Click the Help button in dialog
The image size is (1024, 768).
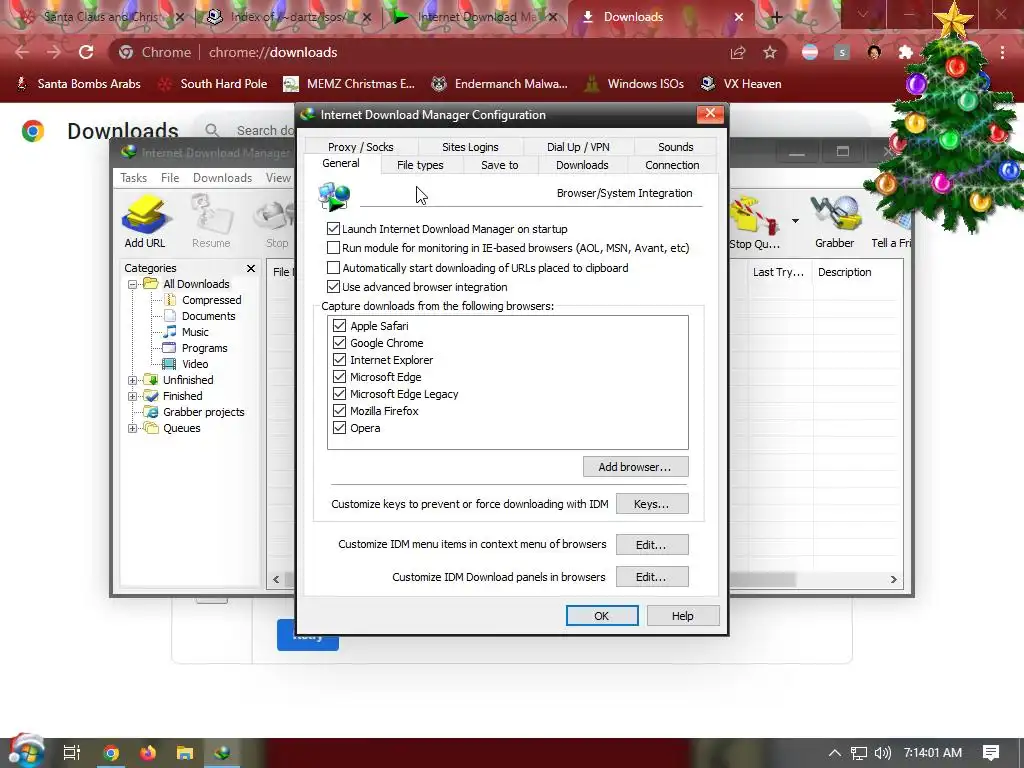coord(683,616)
